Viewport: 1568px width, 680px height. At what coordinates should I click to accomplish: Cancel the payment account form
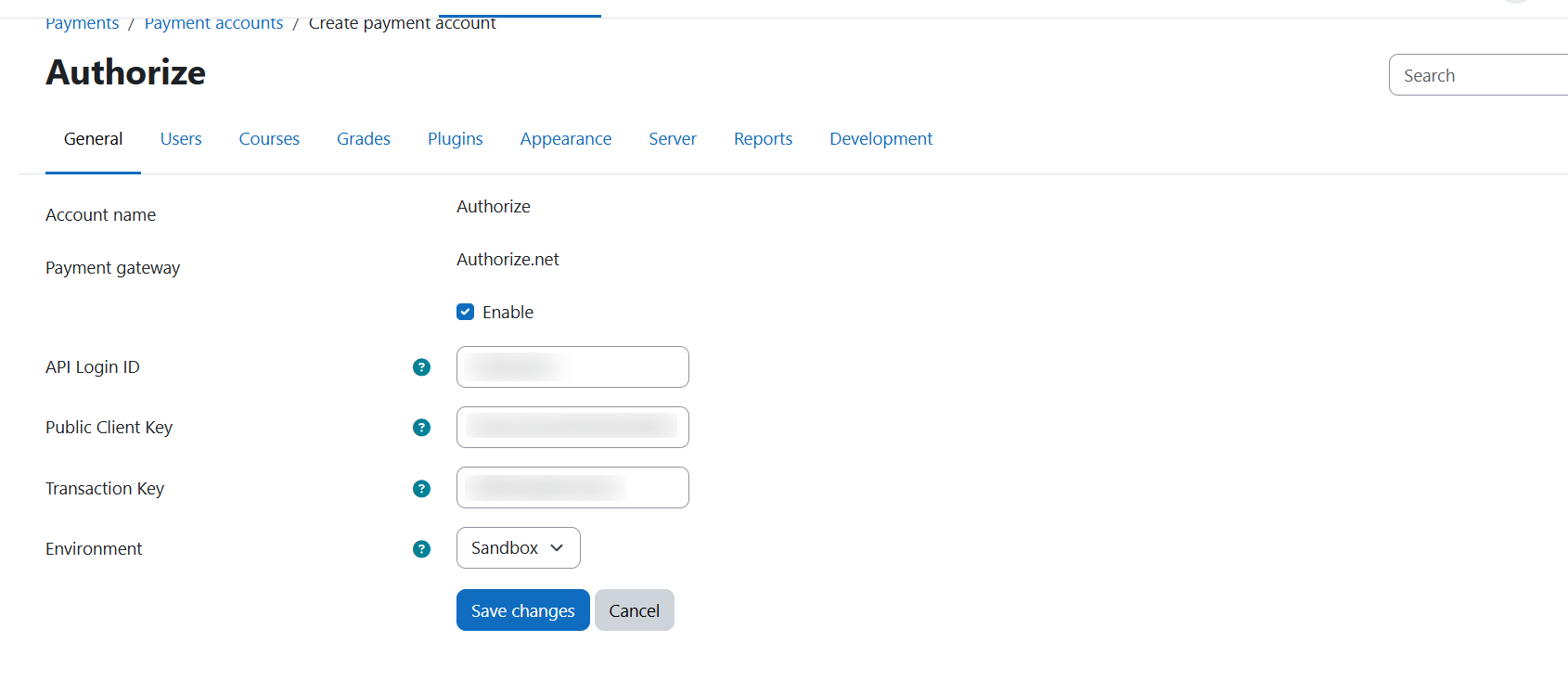(635, 610)
